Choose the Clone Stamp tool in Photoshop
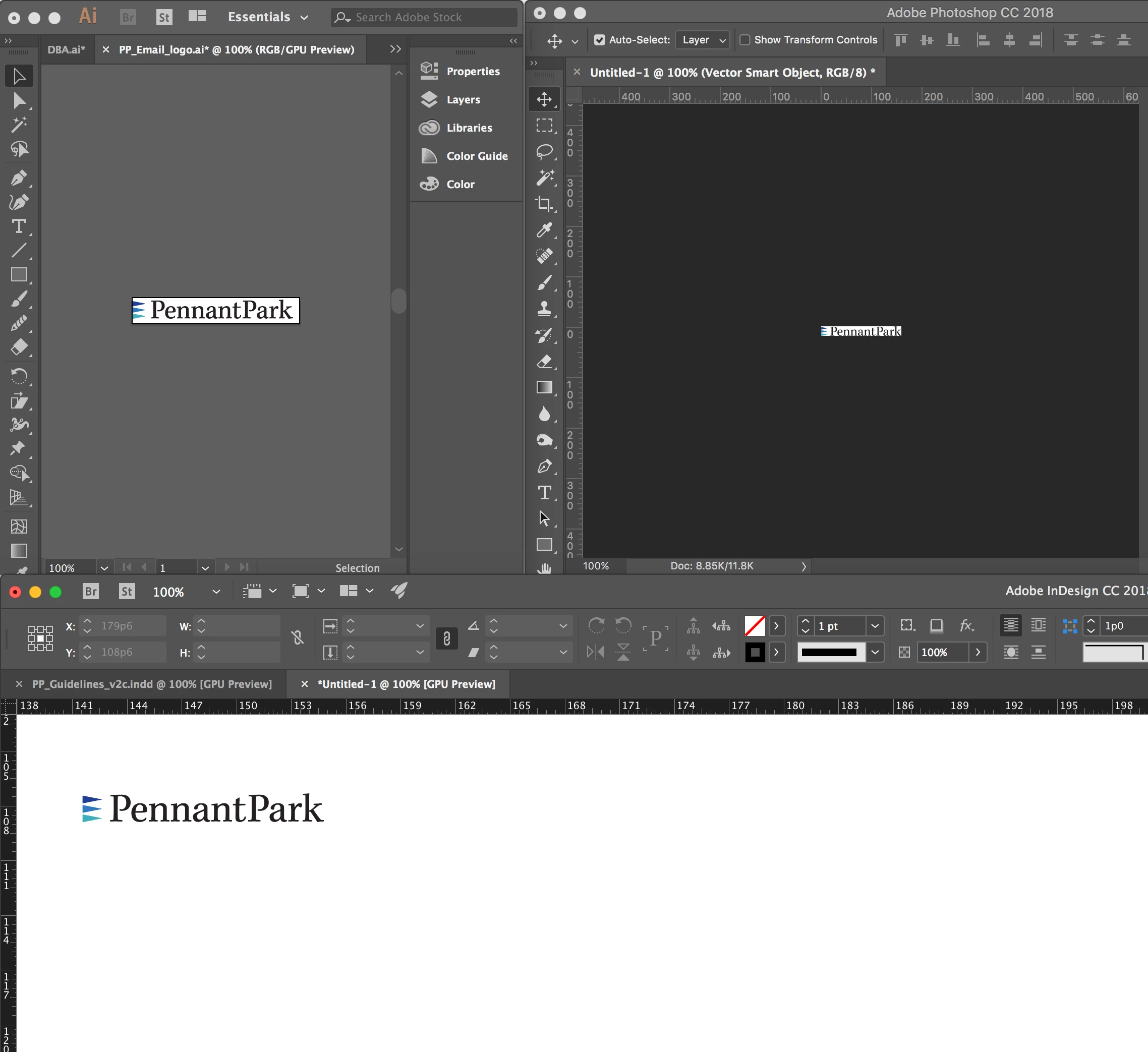Image resolution: width=1148 pixels, height=1052 pixels. tap(544, 309)
